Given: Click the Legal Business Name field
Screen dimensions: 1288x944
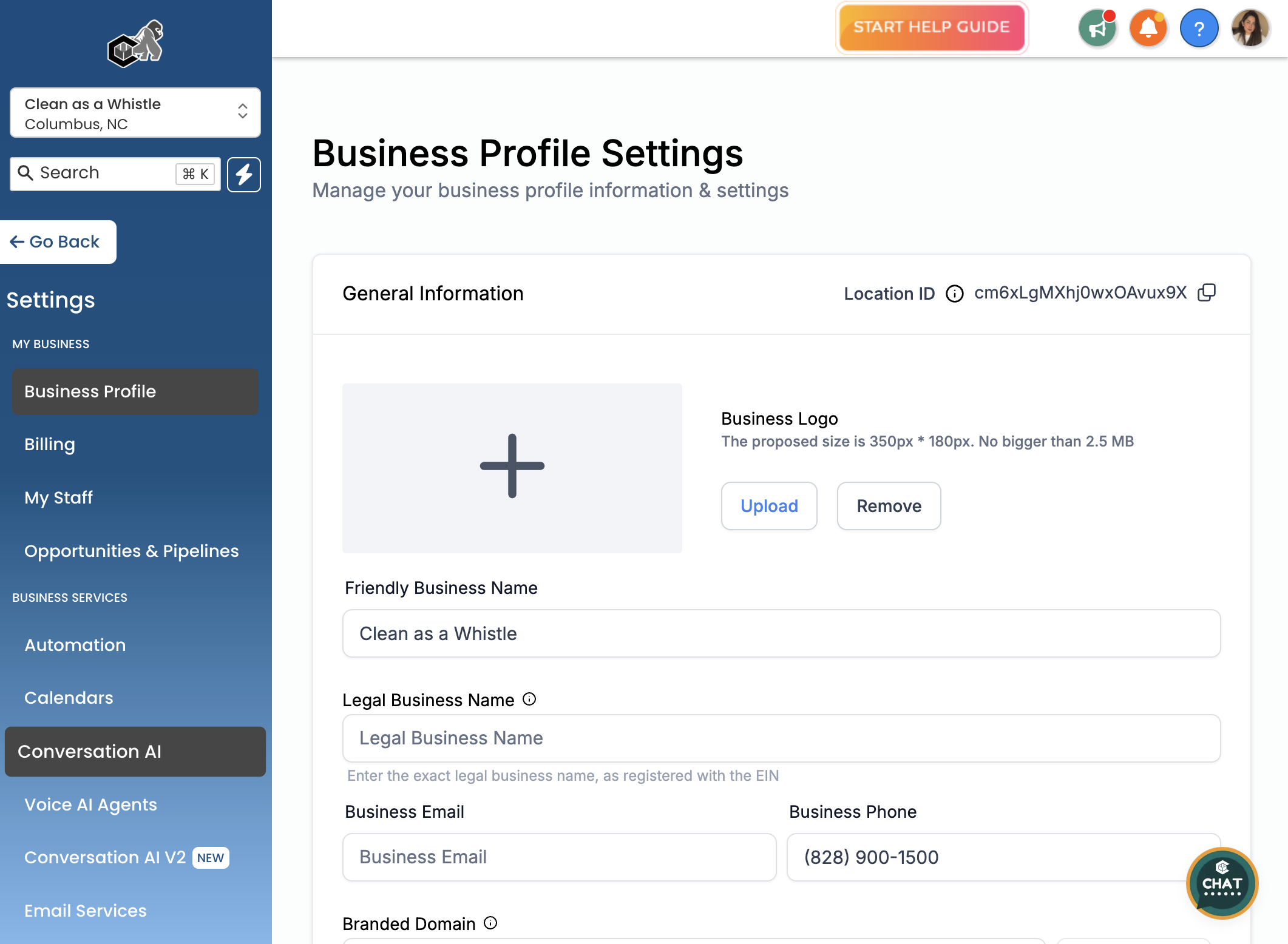Looking at the screenshot, I should point(781,738).
